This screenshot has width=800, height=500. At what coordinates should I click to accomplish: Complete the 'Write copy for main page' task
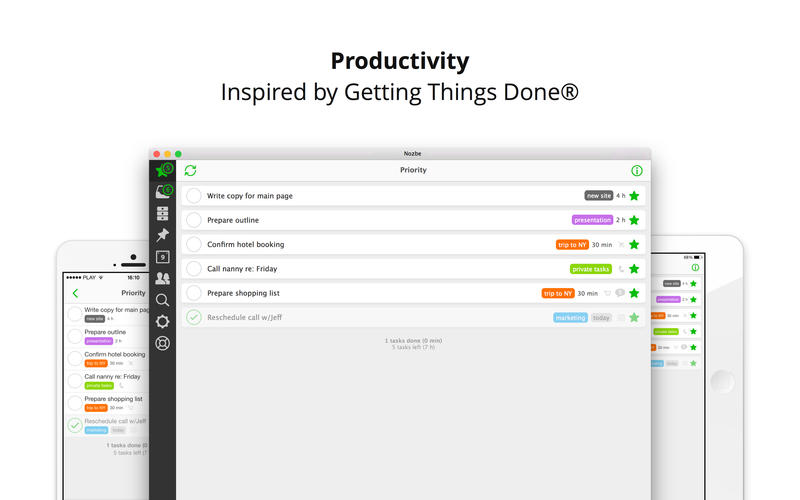194,196
